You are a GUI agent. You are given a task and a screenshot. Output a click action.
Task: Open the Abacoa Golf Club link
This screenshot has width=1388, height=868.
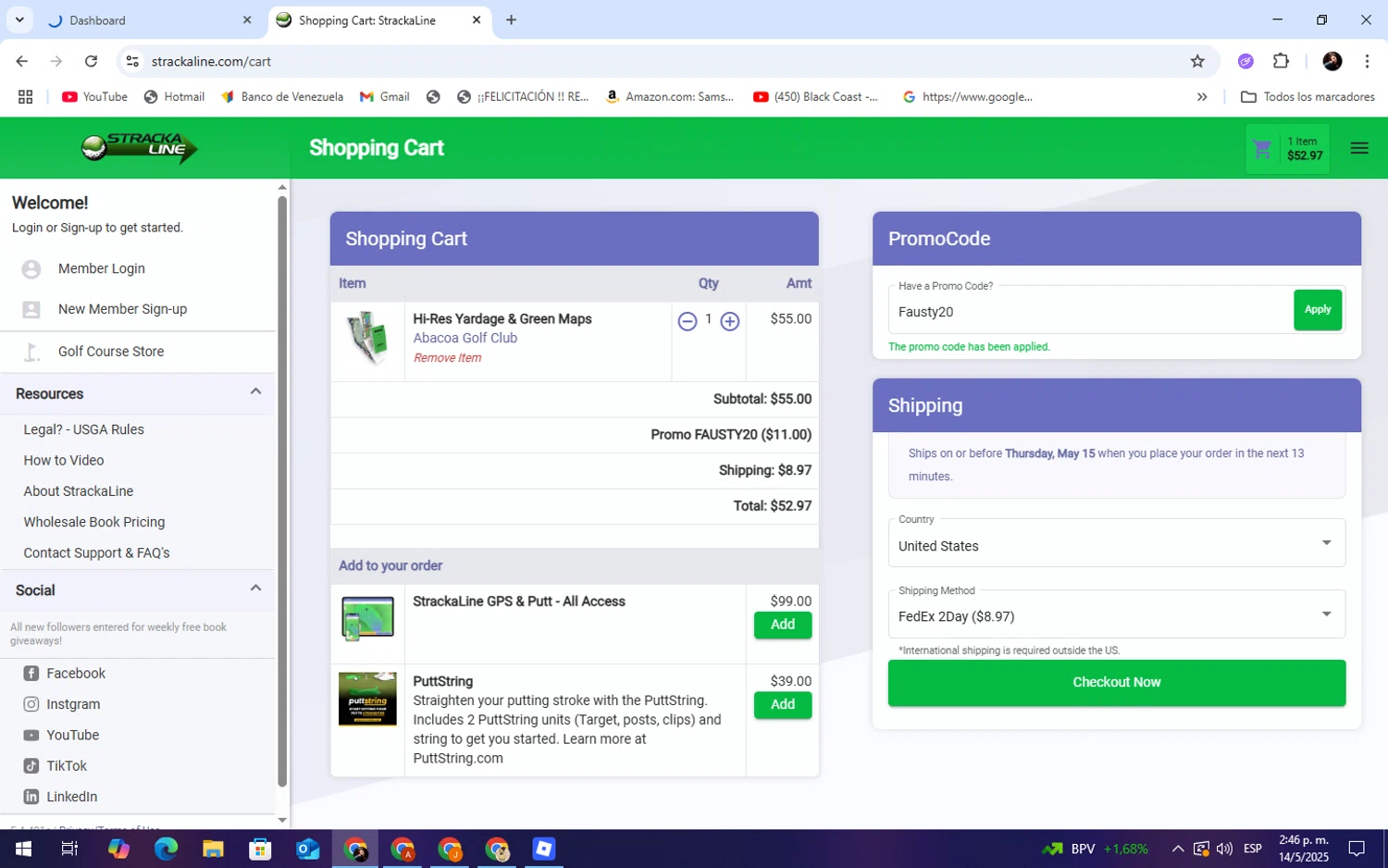pyautogui.click(x=465, y=339)
